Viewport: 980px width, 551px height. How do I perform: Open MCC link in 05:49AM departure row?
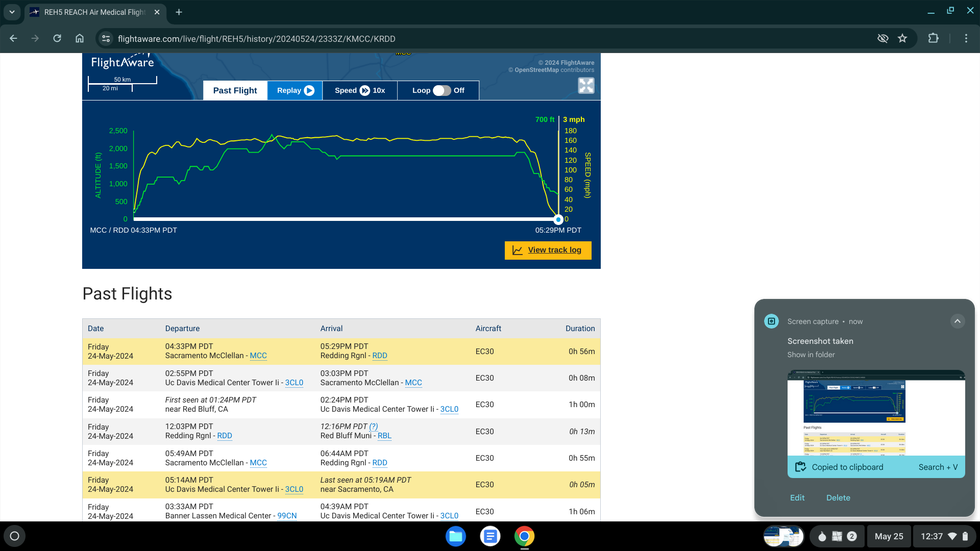(x=258, y=462)
